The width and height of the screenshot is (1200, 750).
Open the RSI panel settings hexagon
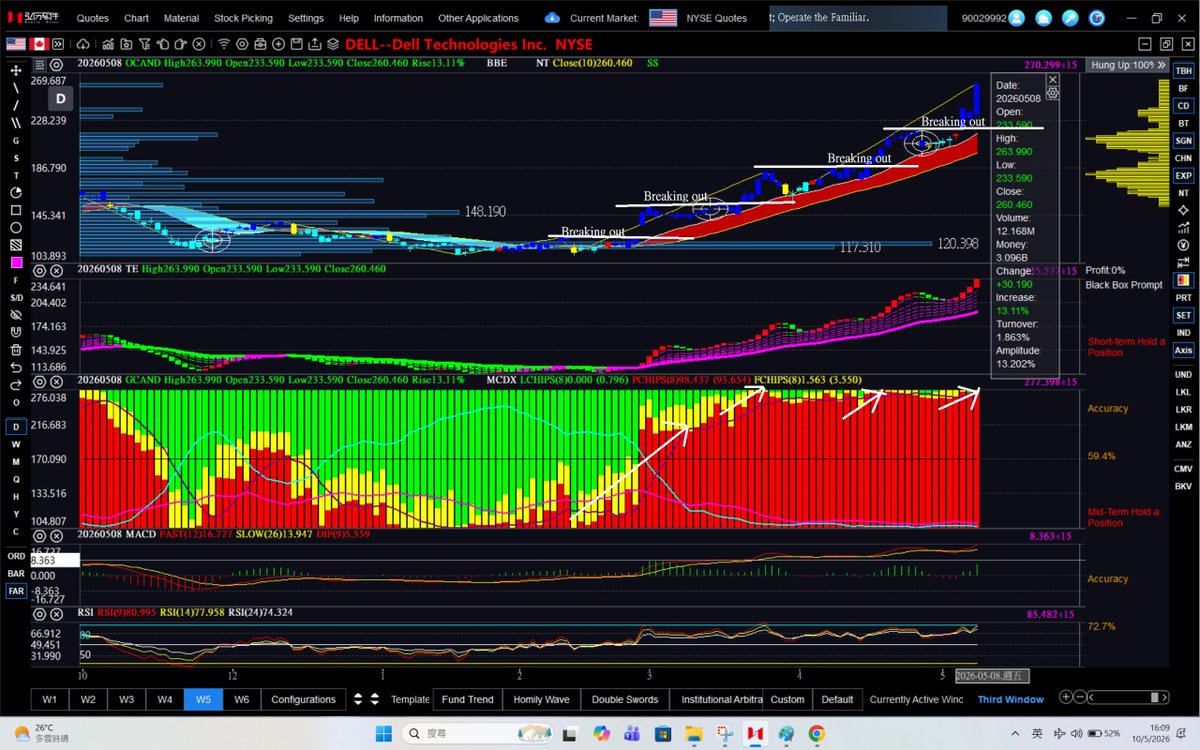(40, 613)
